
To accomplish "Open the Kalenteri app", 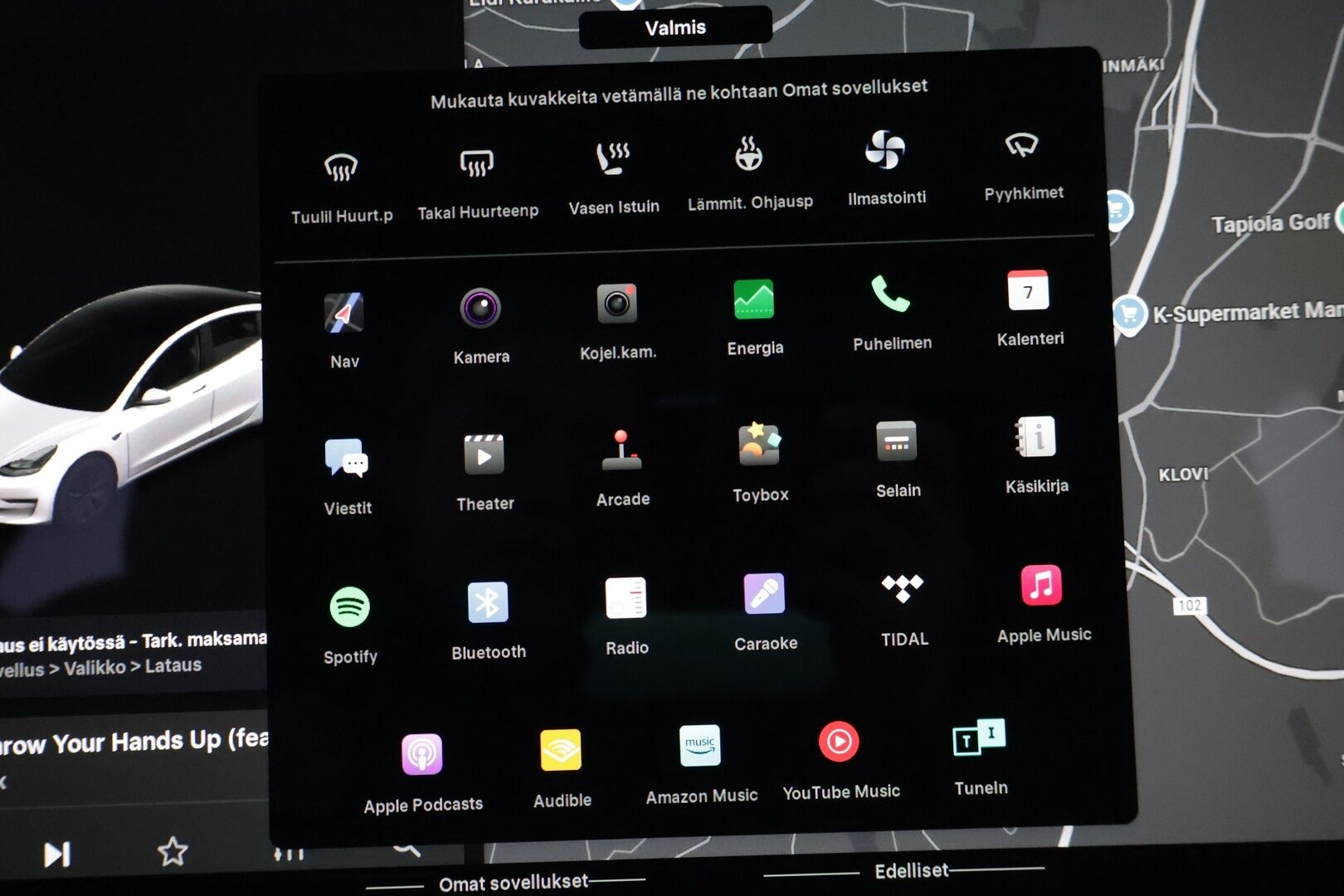I will [1028, 290].
